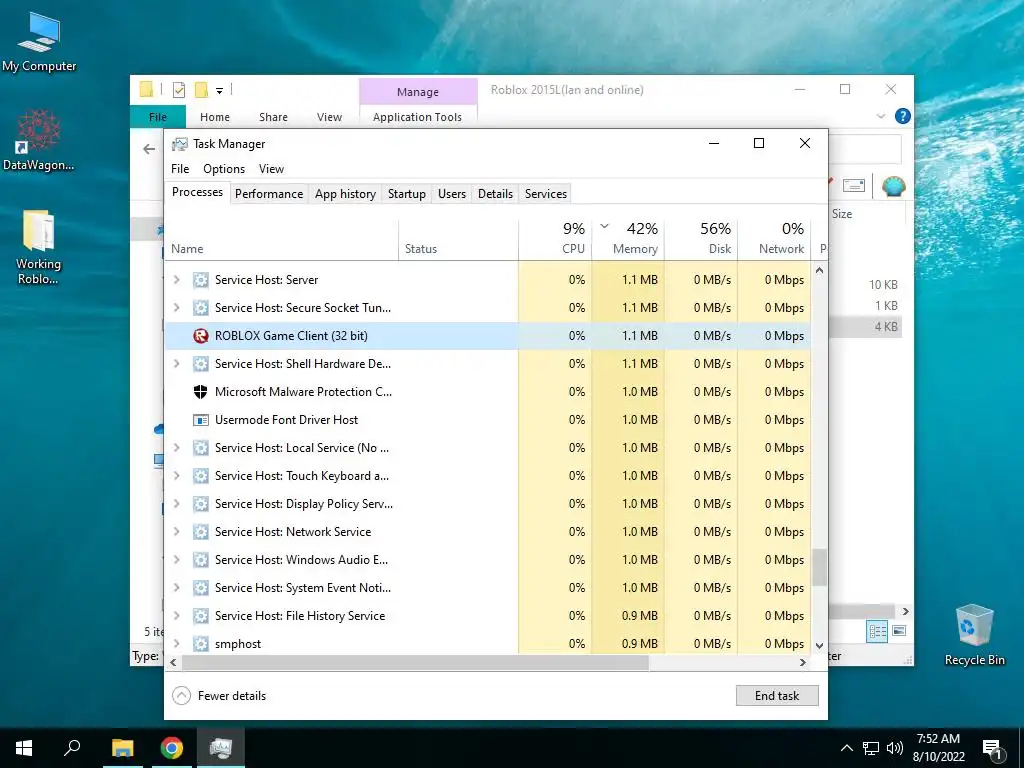Image resolution: width=1024 pixels, height=768 pixels.
Task: Click the taskbar clock showing 7:52 AM
Action: point(938,748)
